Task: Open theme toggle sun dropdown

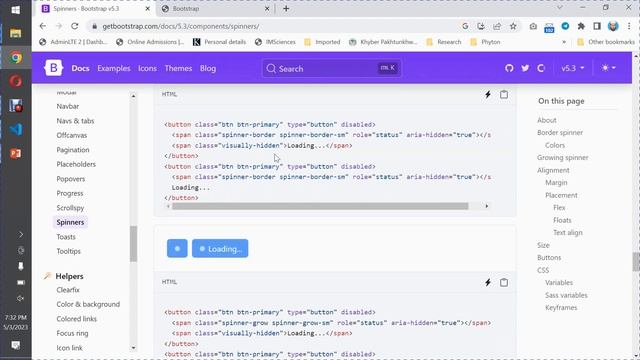Action: coord(609,68)
